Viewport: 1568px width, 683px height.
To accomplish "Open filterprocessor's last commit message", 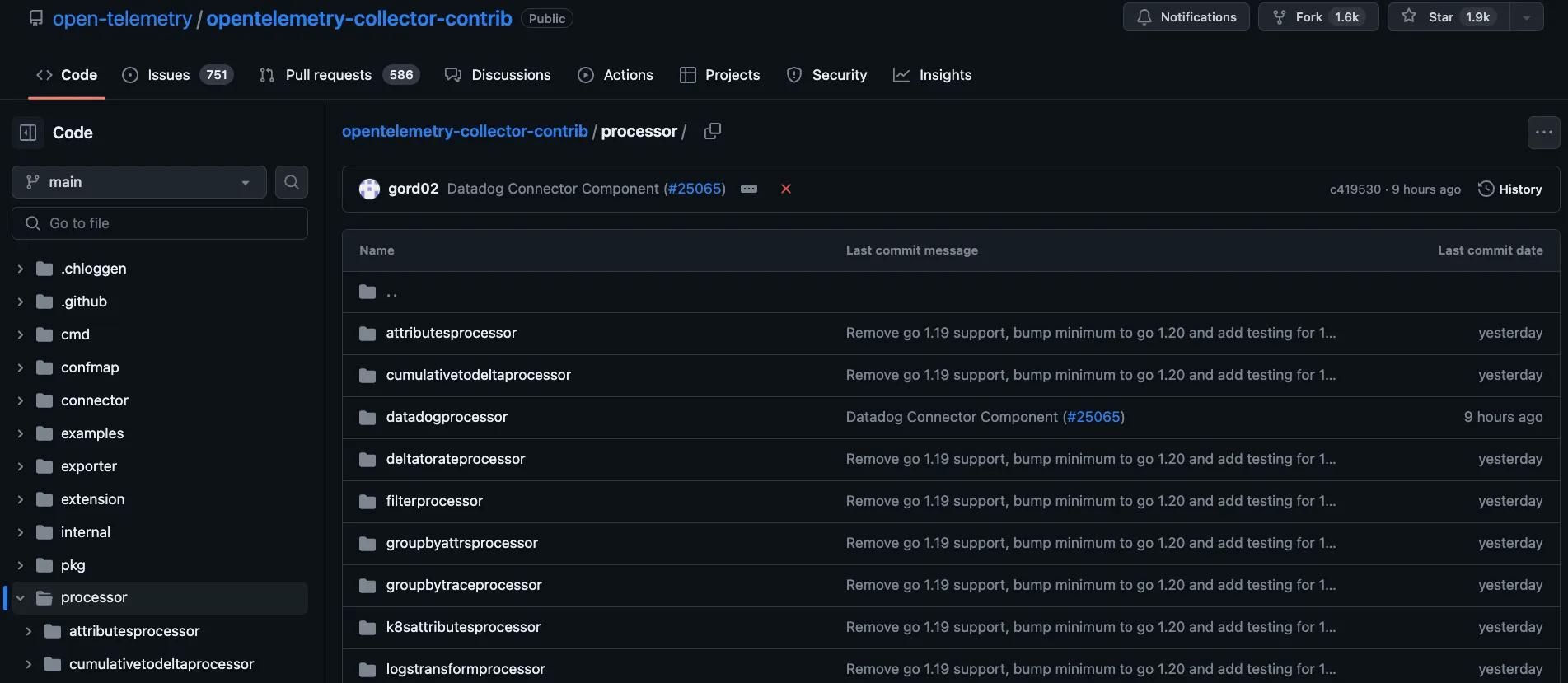I will click(1091, 501).
